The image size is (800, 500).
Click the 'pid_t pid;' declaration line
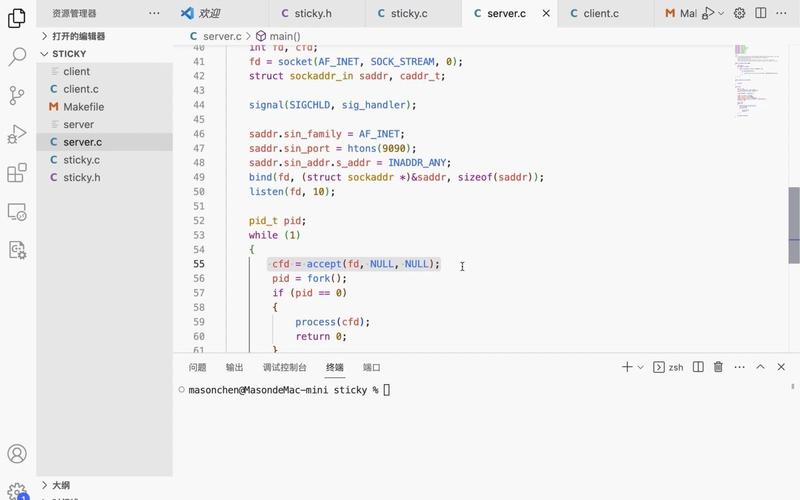tap(277, 221)
